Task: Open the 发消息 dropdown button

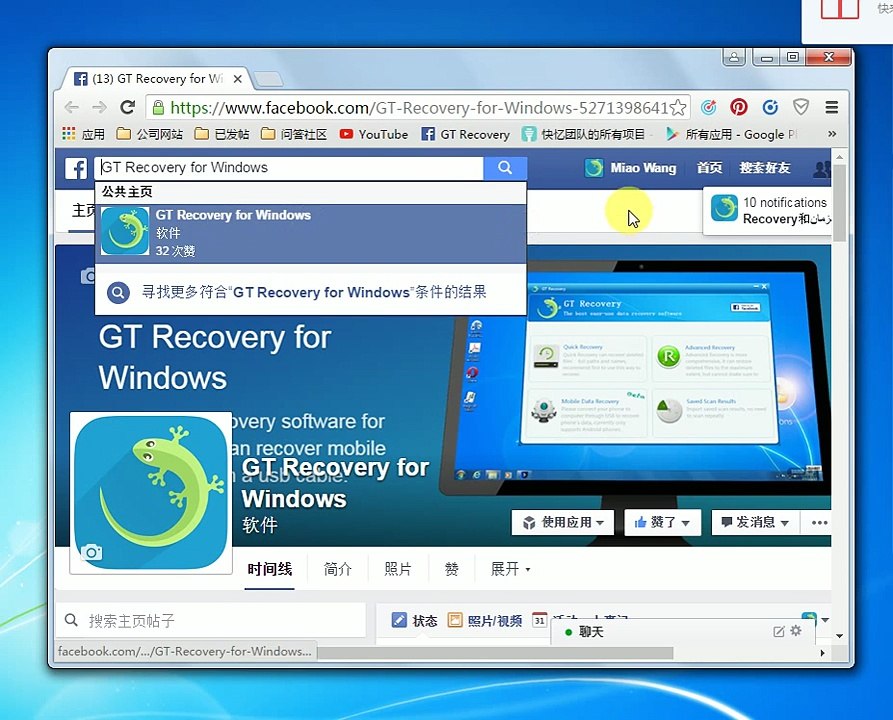Action: pyautogui.click(x=755, y=522)
